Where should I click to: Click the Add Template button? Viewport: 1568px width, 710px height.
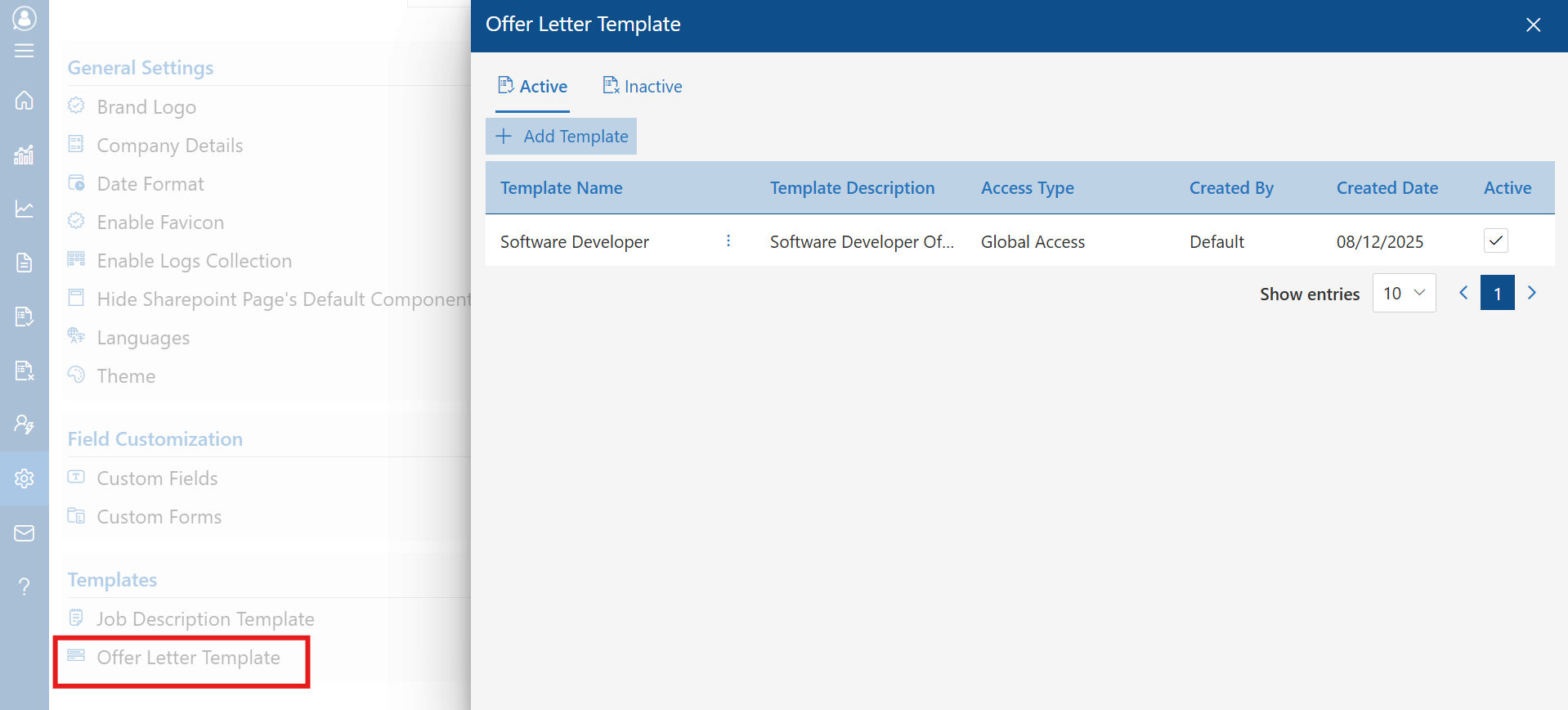[562, 137]
